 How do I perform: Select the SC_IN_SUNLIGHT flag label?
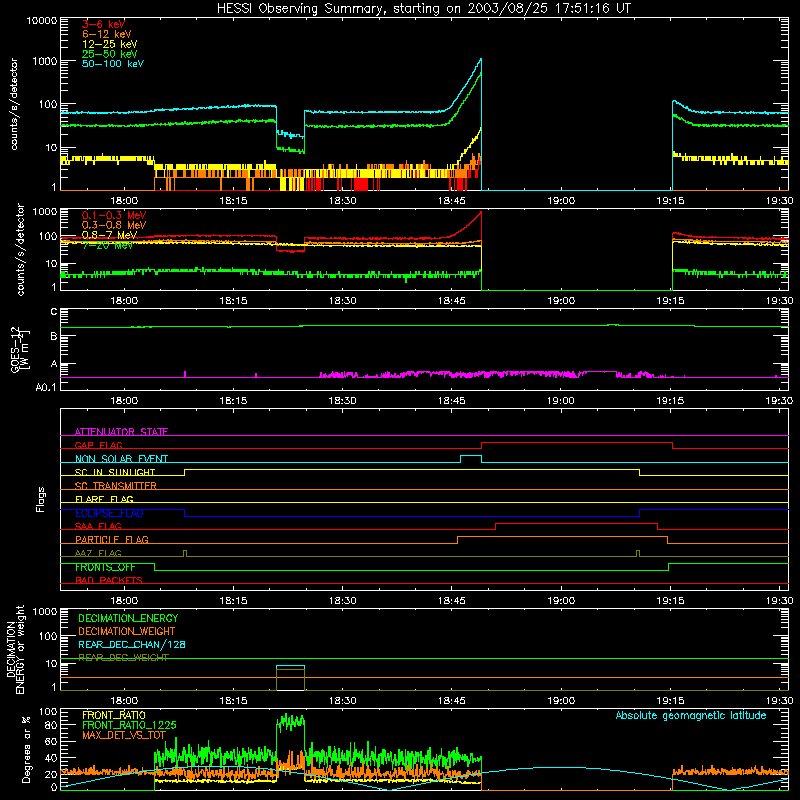pos(115,472)
